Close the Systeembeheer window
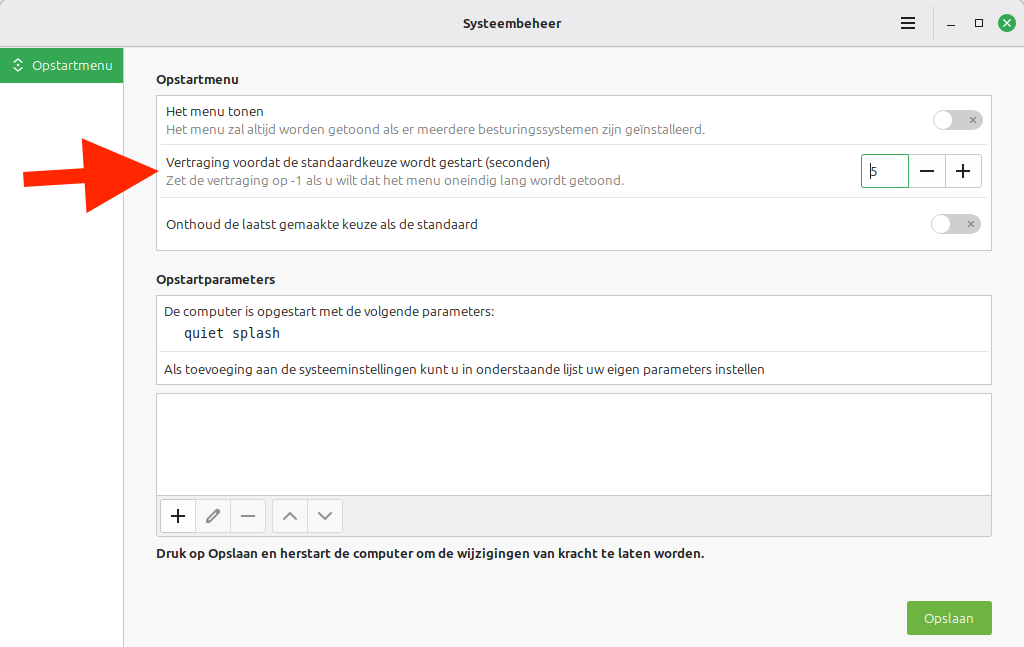 click(1006, 23)
